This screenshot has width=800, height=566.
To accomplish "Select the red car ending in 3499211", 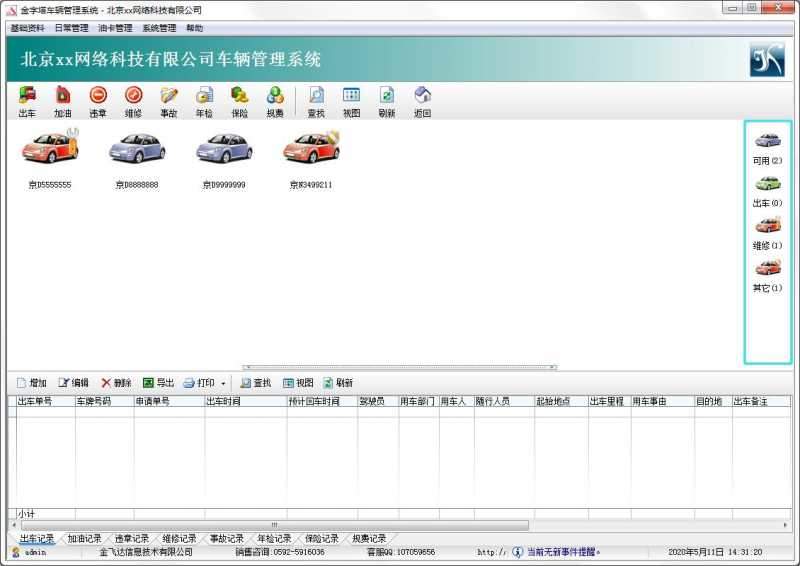I will tap(311, 159).
